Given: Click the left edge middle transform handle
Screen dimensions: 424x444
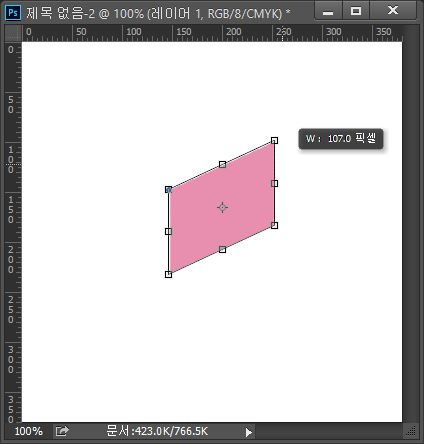Looking at the screenshot, I should click(169, 231).
